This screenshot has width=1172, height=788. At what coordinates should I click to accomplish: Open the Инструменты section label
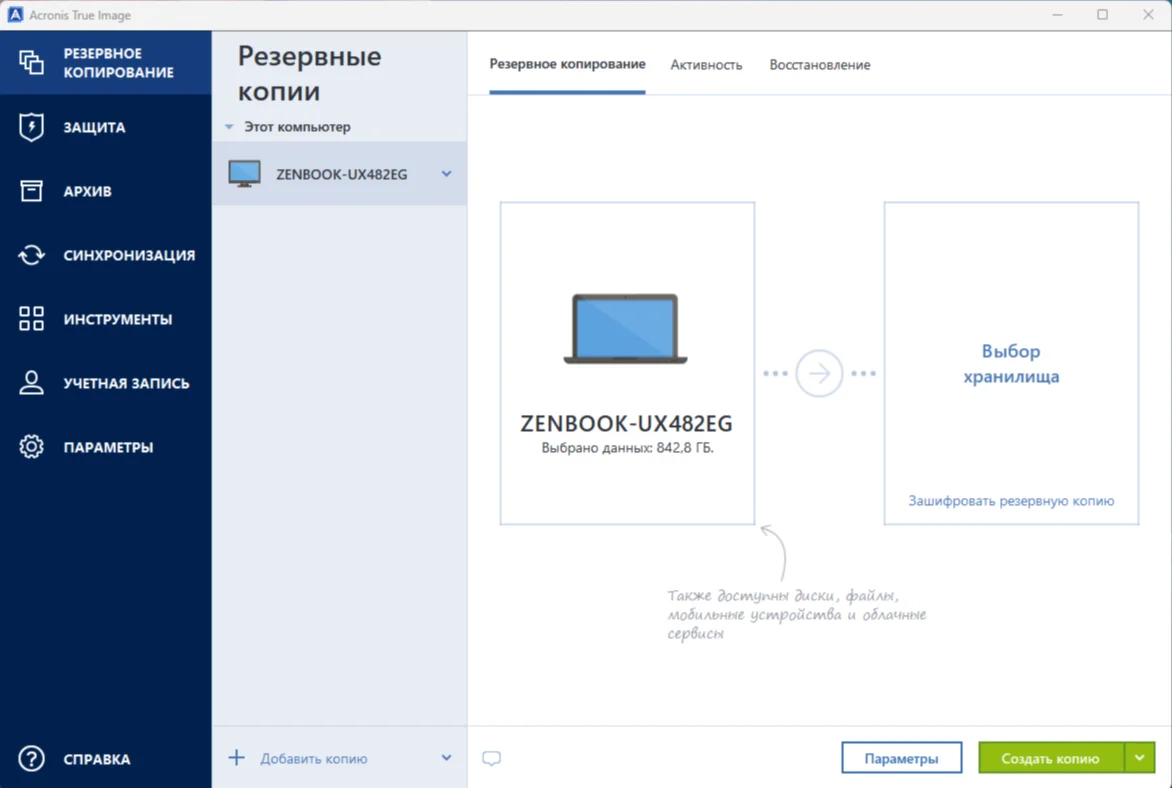click(118, 319)
